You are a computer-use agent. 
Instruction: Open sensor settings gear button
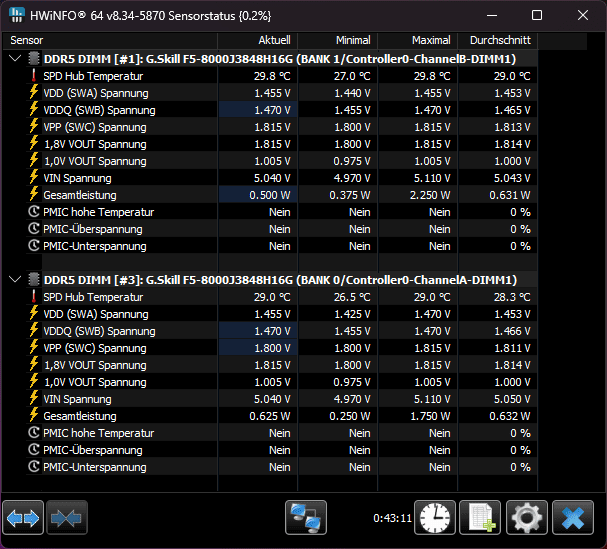[526, 518]
